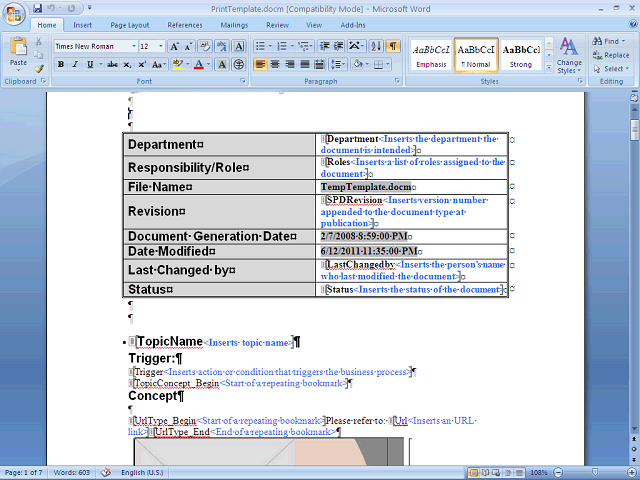Click the English (U.S.) language indicator
640x480 pixels.
point(142,473)
